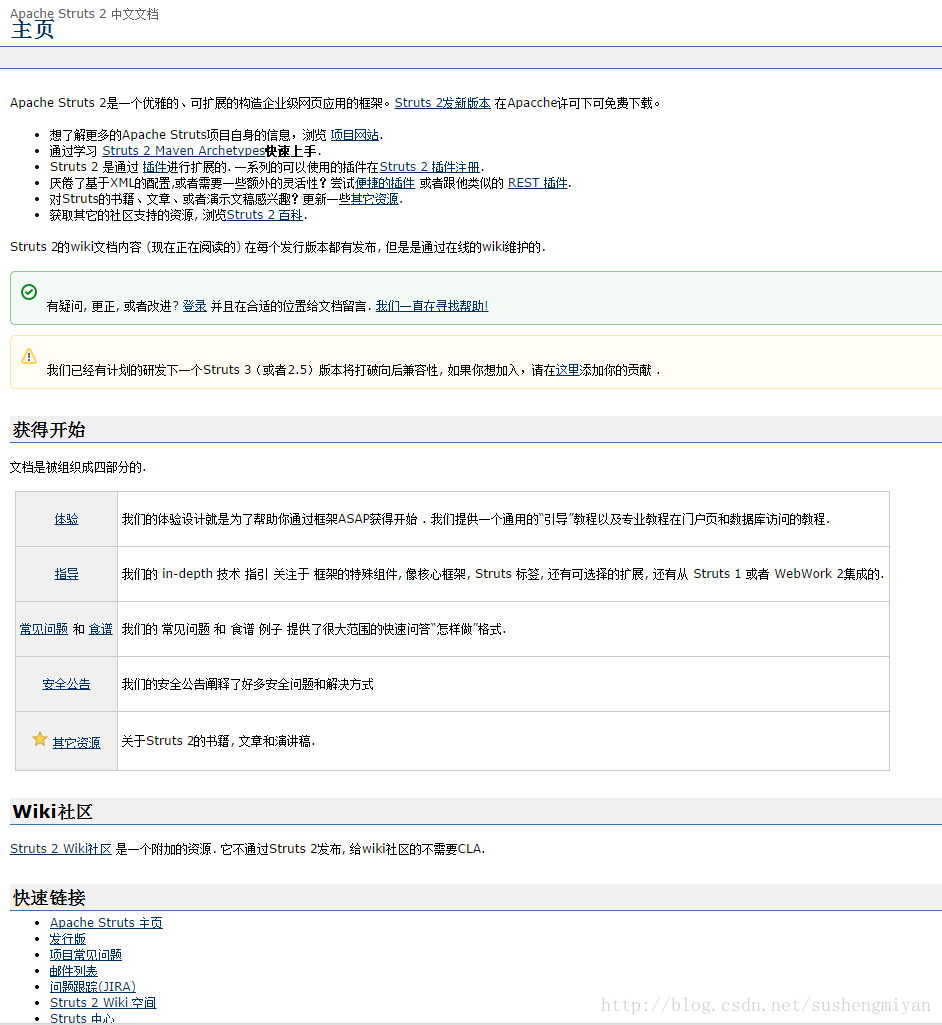
Task: Open the Struts 2发新版本 link
Action: point(443,103)
